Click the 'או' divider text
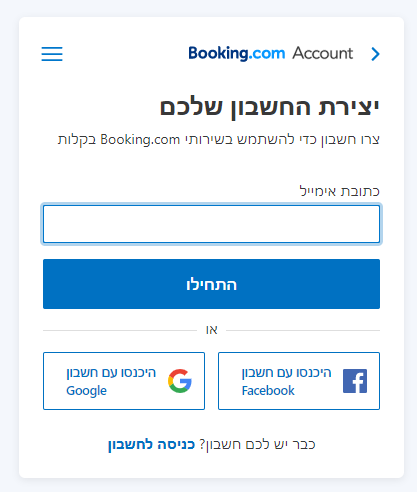Viewport: 417px width, 492px height. tap(211, 330)
